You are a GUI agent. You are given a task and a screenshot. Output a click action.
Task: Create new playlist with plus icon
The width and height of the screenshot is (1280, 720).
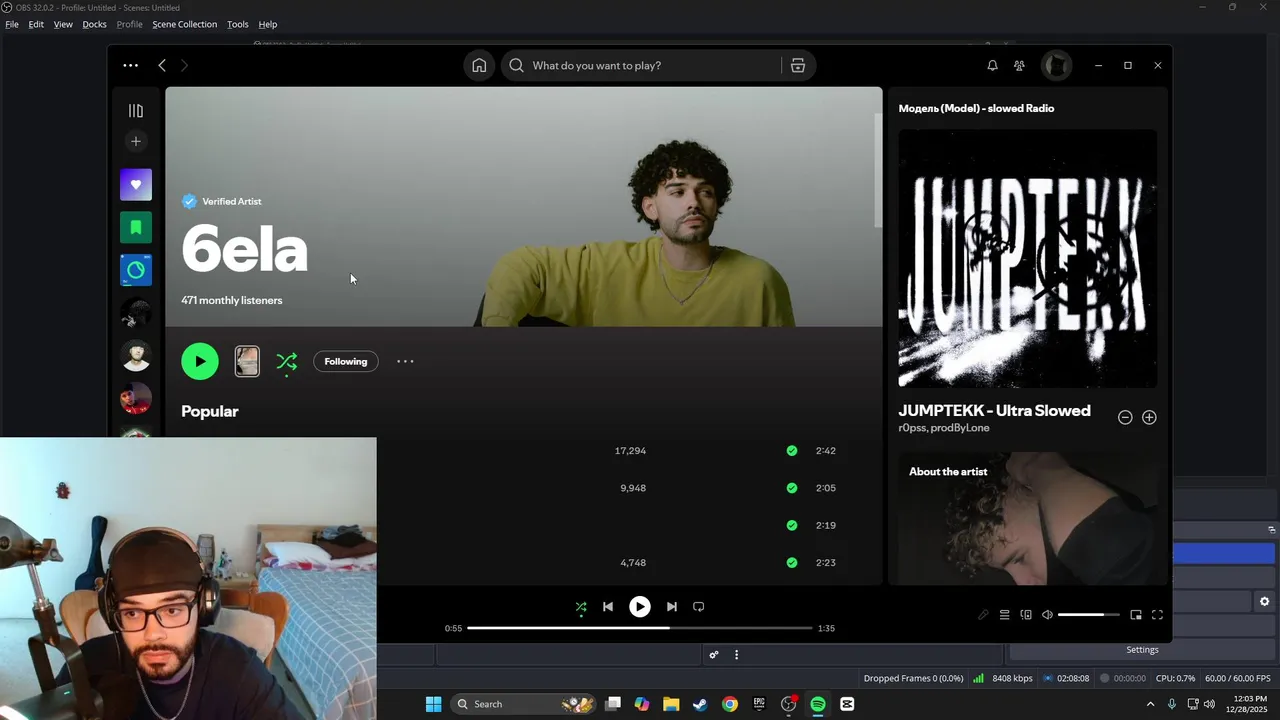coord(136,141)
